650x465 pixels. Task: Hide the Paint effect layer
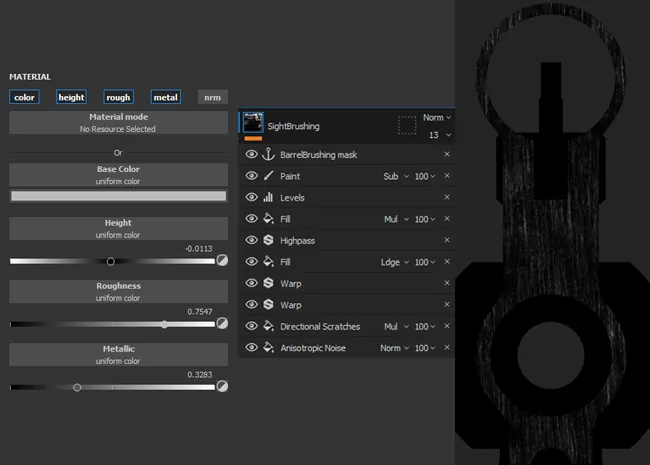(251, 176)
